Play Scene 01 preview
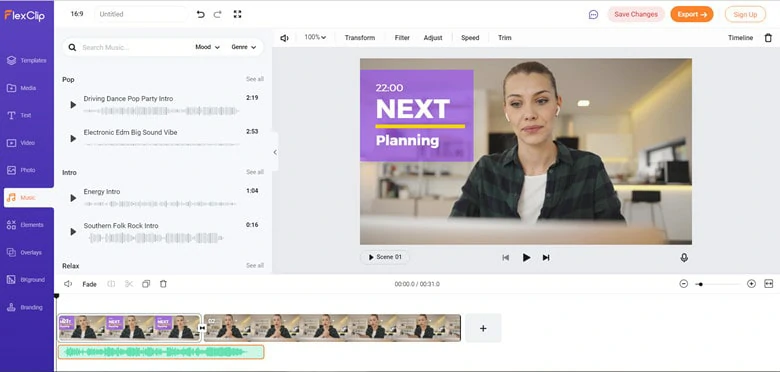This screenshot has height=372, width=780. point(385,257)
